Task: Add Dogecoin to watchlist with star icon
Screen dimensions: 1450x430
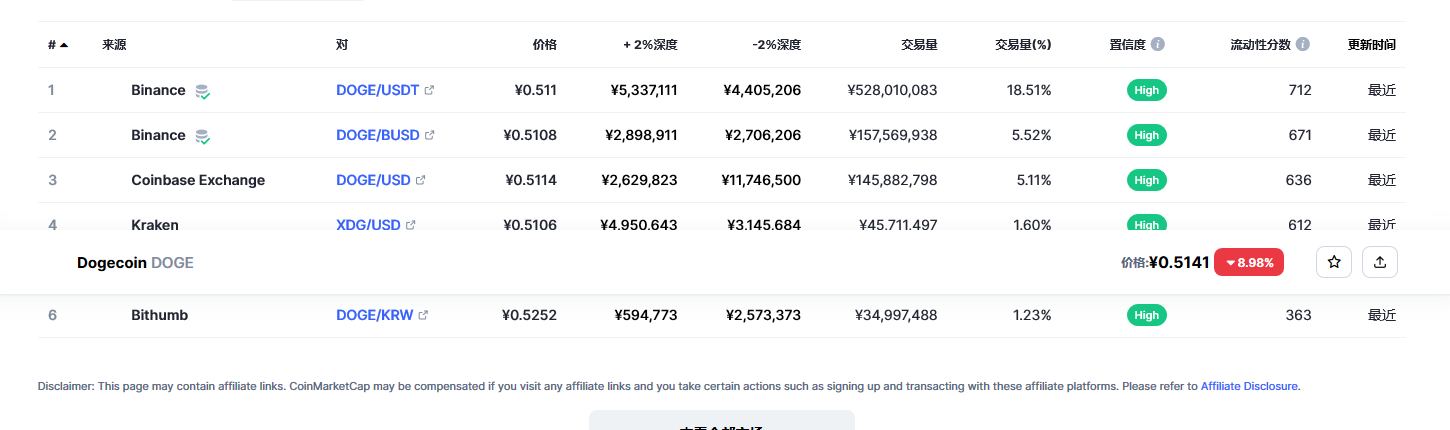Action: pos(1334,262)
